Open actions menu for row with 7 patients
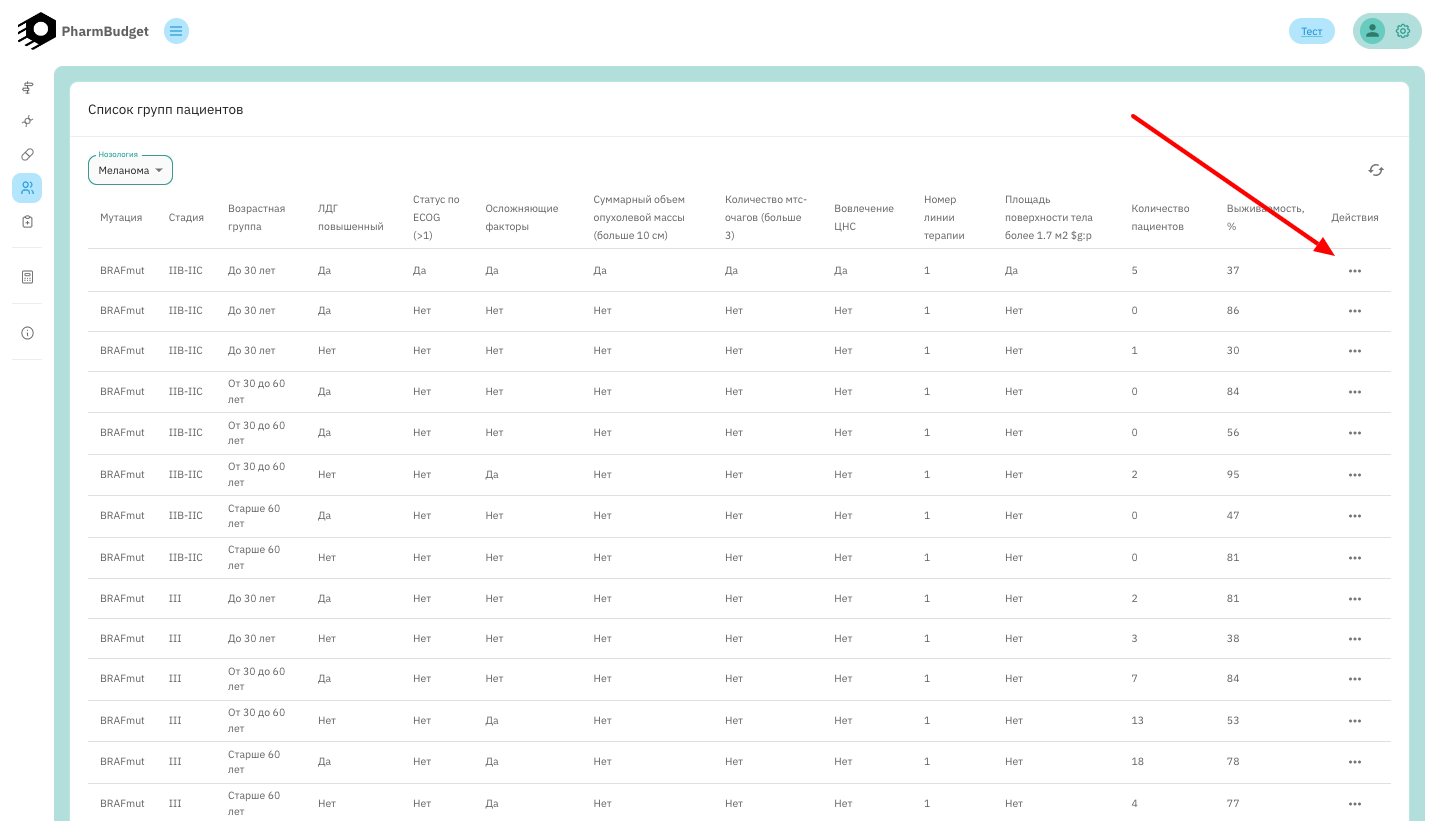This screenshot has height=821, width=1440. (1355, 679)
